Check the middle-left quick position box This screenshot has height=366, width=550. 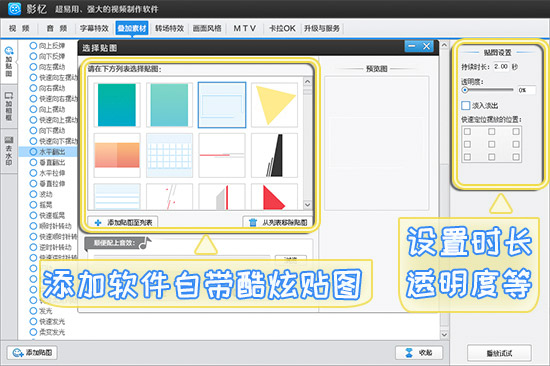(x=467, y=144)
